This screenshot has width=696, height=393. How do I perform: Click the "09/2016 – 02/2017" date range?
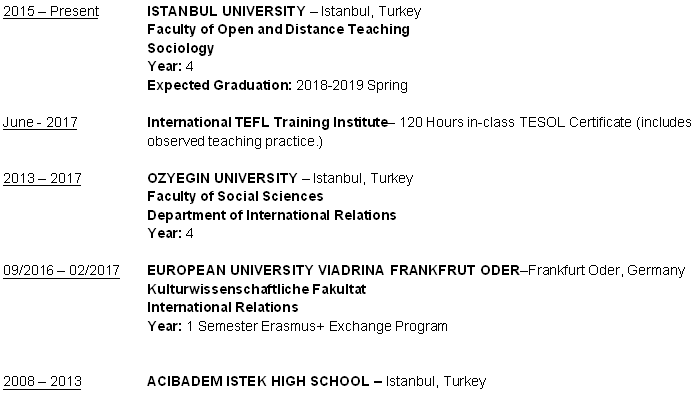61,270
